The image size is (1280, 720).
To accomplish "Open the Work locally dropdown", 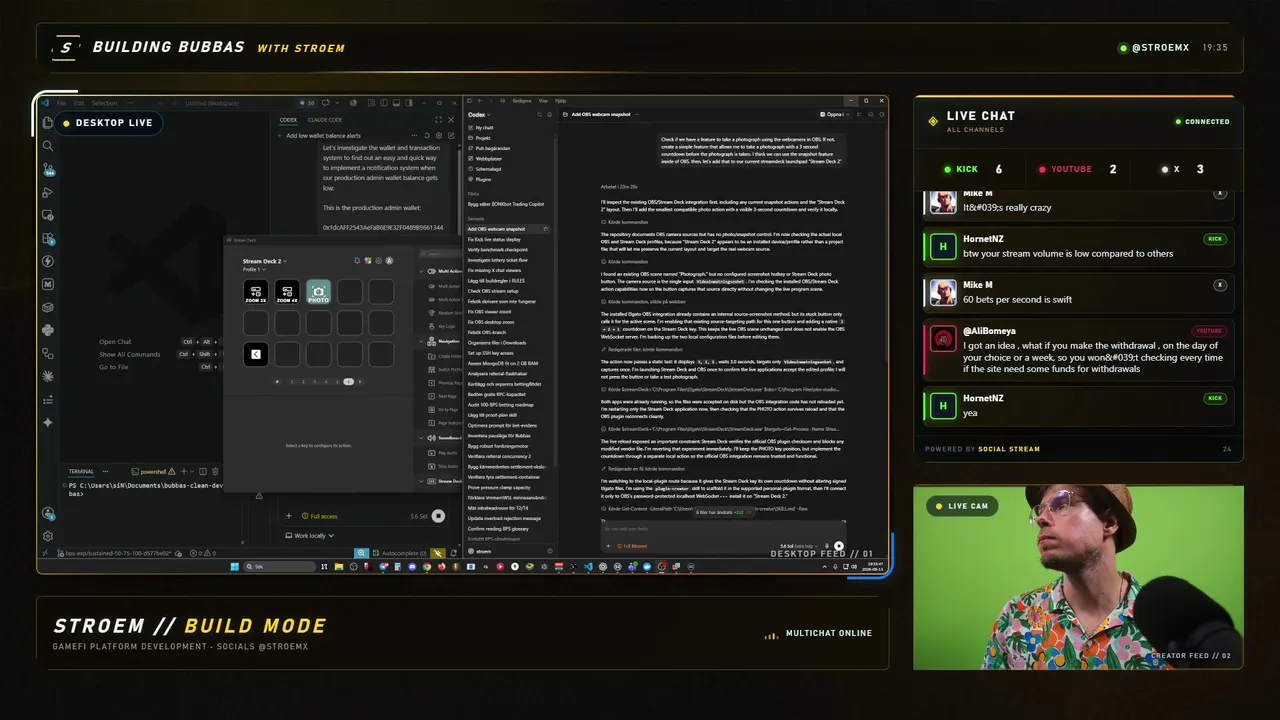I will [310, 536].
